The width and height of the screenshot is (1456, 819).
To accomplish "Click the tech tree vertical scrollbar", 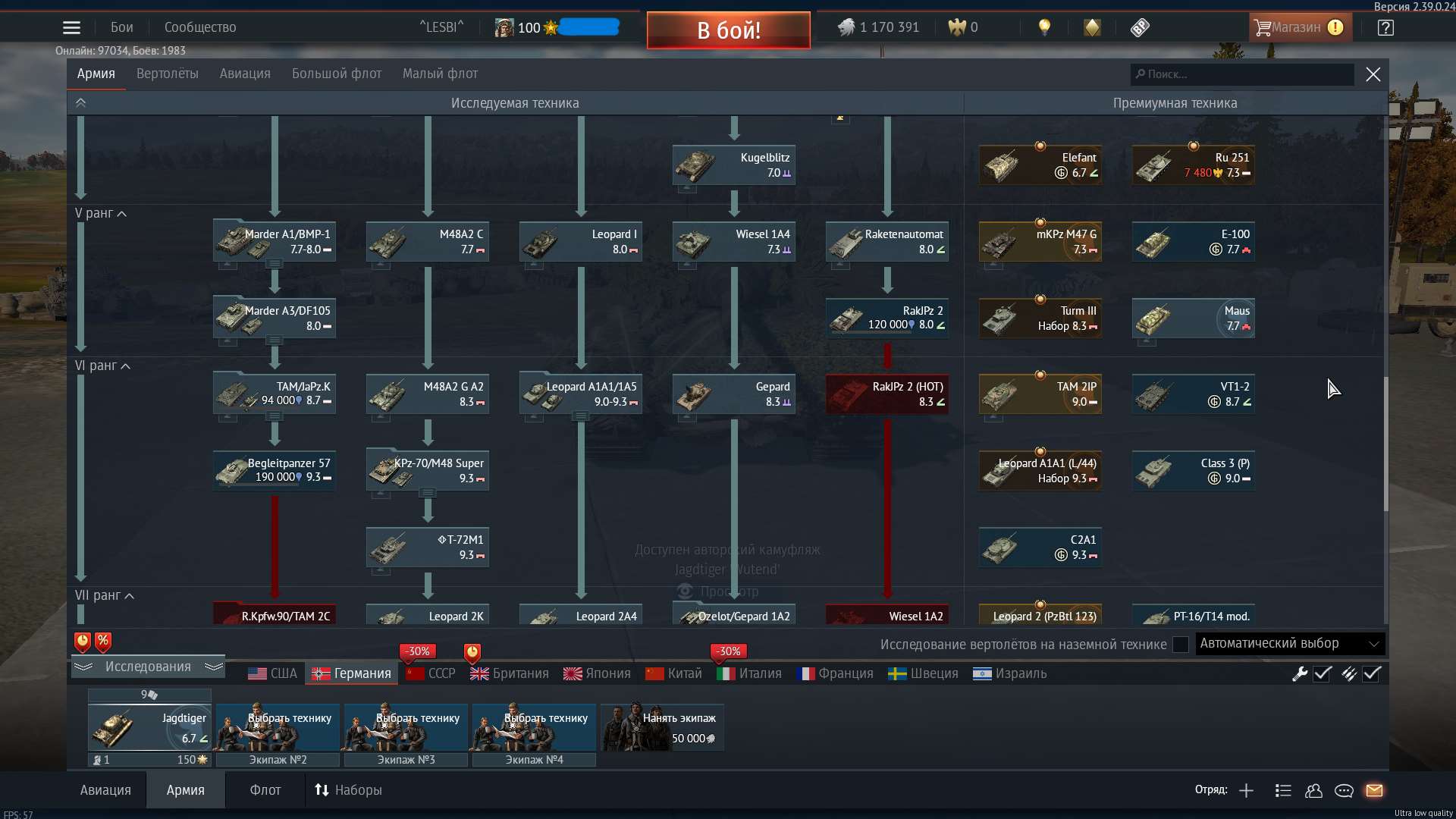I will [1385, 444].
